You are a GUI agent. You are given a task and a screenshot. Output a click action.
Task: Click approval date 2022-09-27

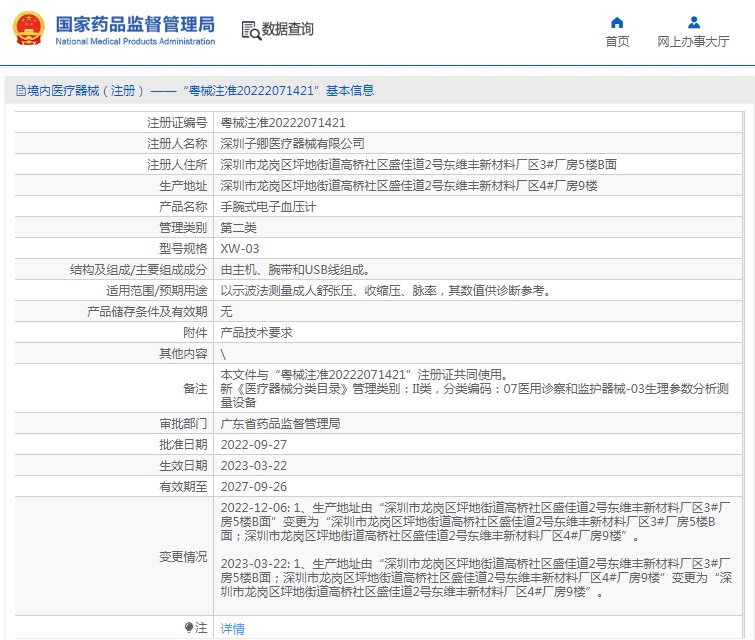(254, 445)
